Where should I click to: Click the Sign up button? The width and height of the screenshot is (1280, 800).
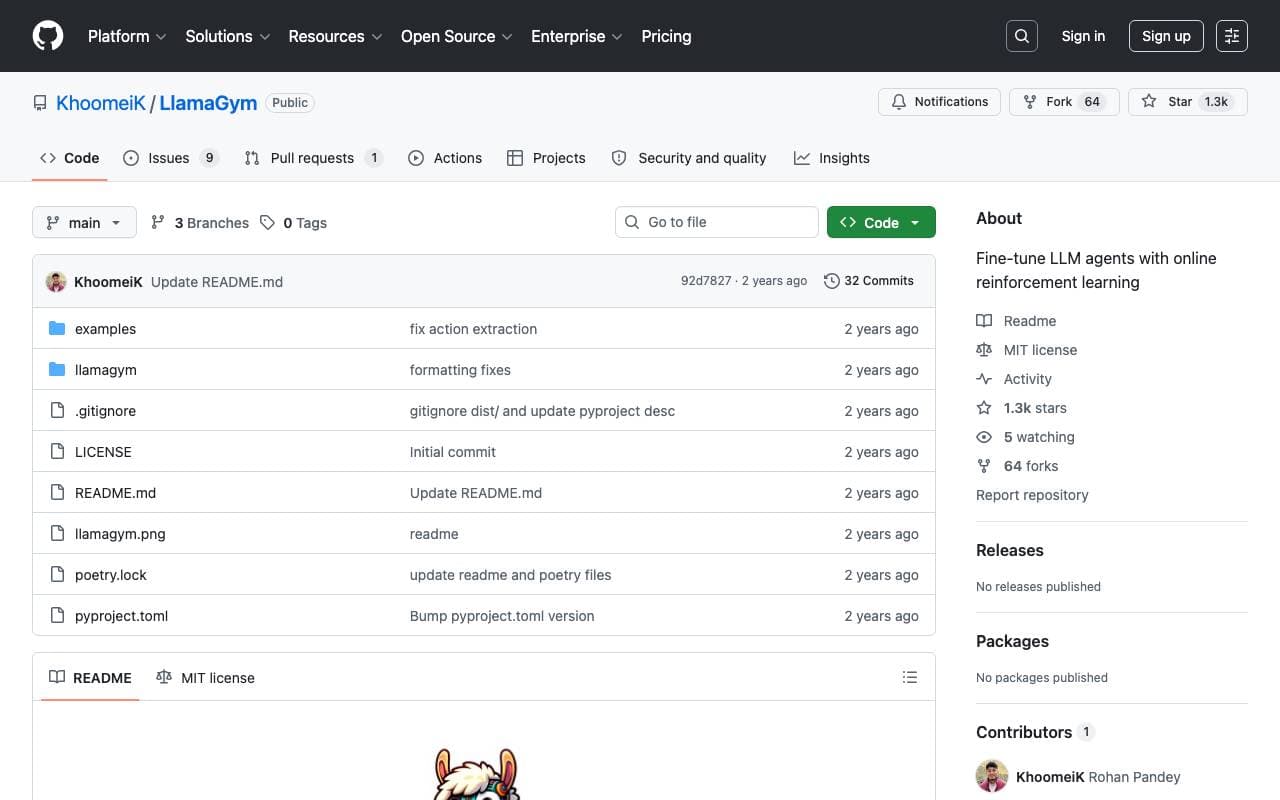[x=1166, y=36]
